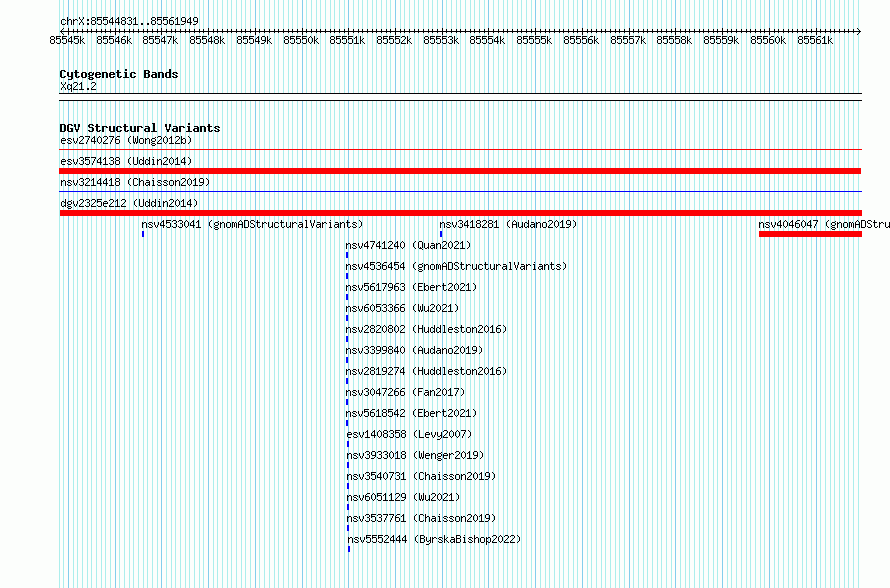Click the DGV Structural Variants track title
This screenshot has width=890, height=588.
(140, 128)
